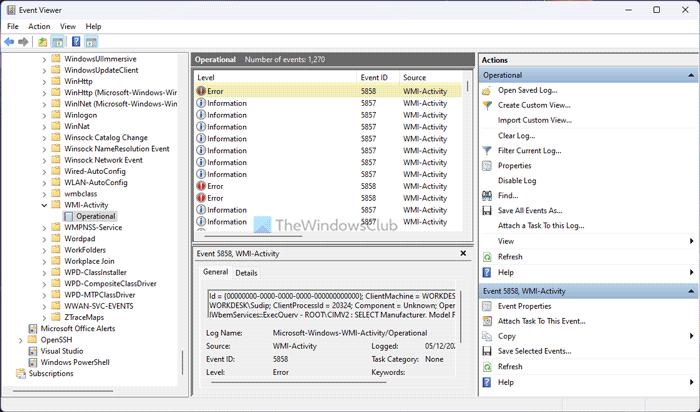700x412 pixels.
Task: Click the Operational section Help icon
Action: coord(487,272)
